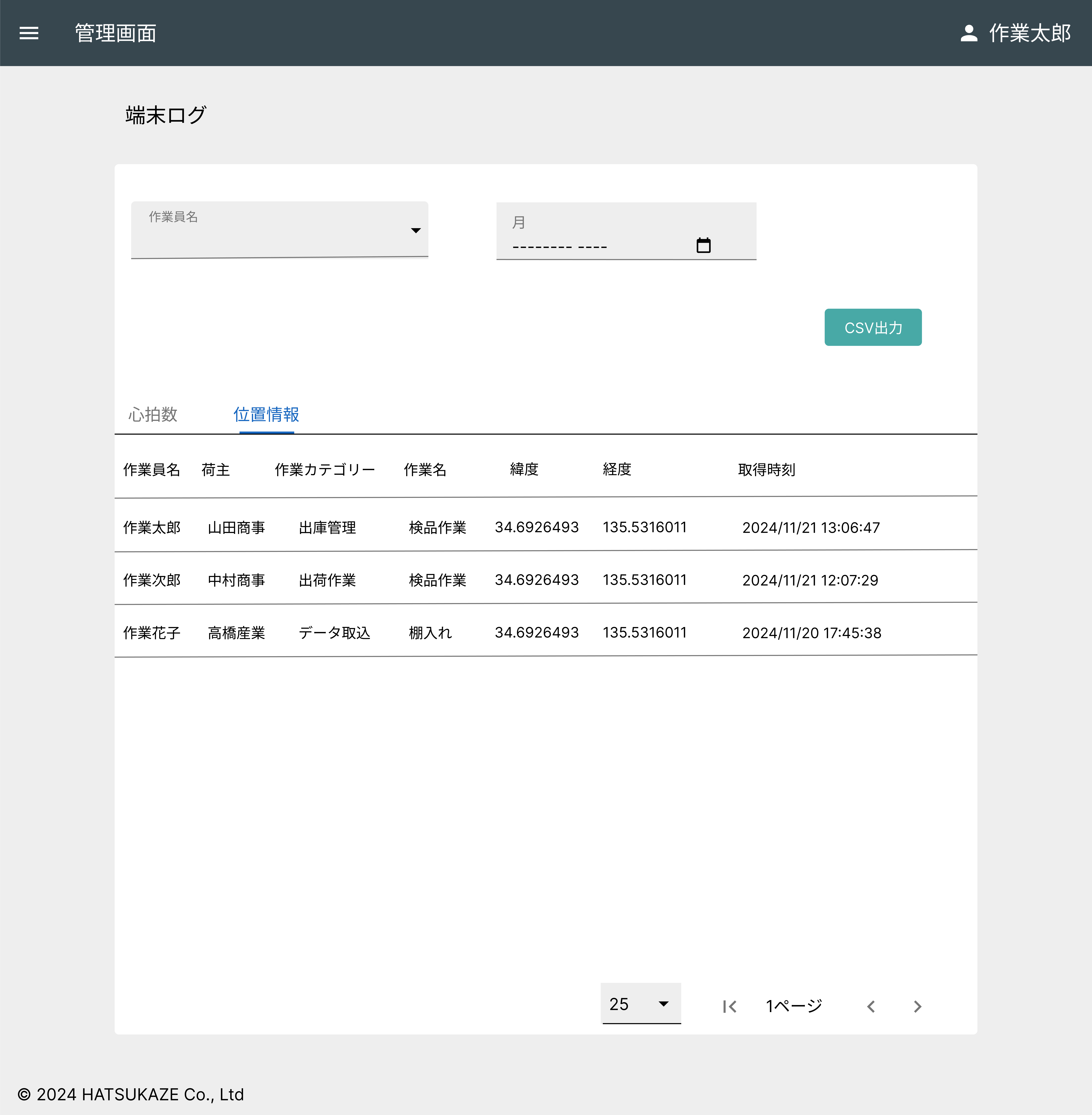The height and width of the screenshot is (1115, 1092).
Task: Select the 作業花子 table cell
Action: (152, 633)
